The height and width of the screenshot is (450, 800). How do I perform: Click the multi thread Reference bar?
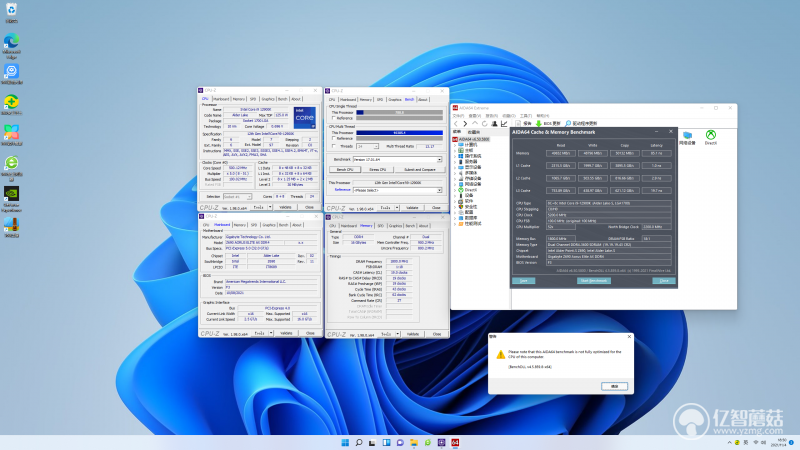click(399, 139)
